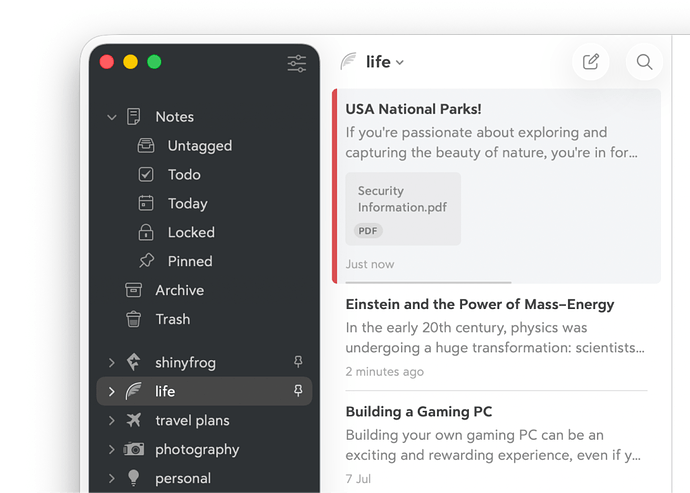Open the sidebar settings sliders icon
This screenshot has height=493, width=690.
coord(297,63)
